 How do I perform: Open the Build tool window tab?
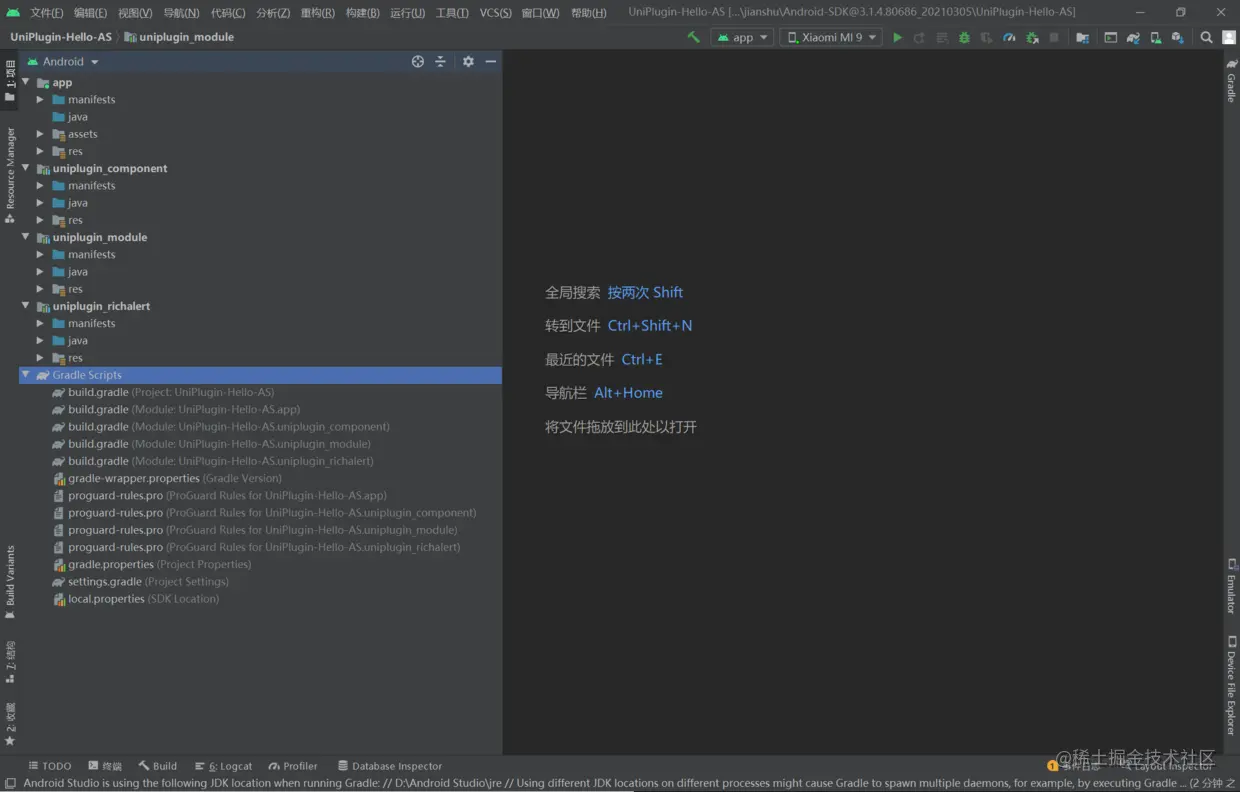click(x=158, y=766)
